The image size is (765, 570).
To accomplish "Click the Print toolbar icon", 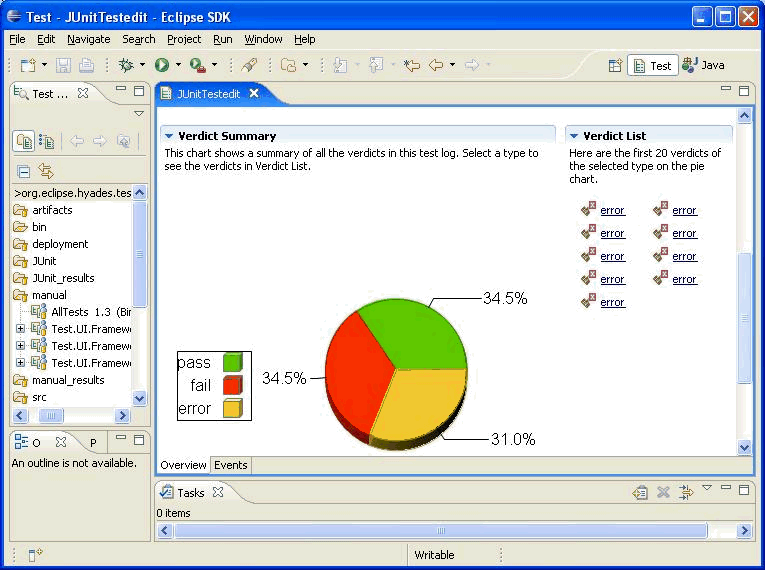I will tap(86, 65).
